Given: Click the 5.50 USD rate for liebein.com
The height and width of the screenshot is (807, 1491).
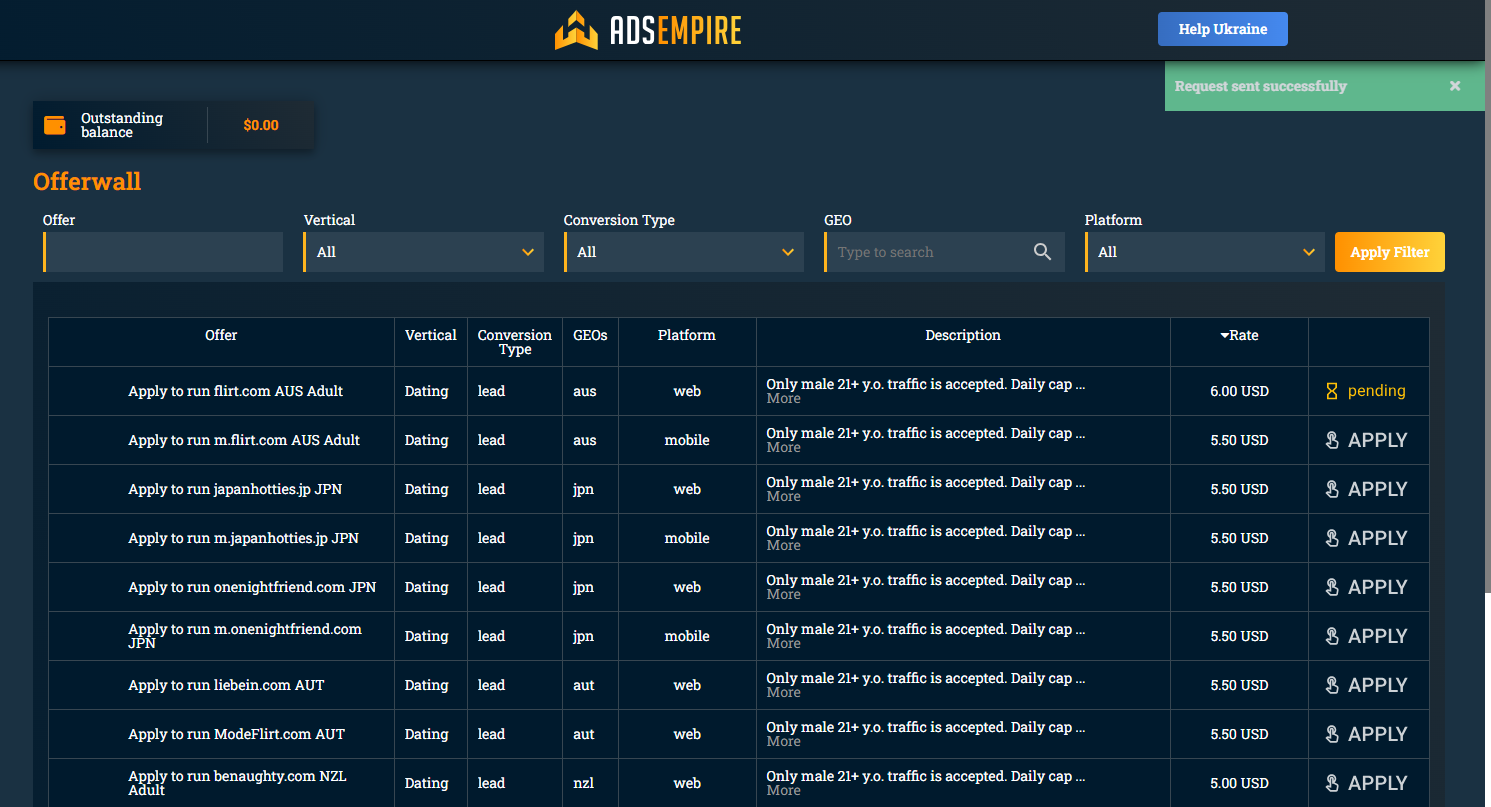Looking at the screenshot, I should click(x=1239, y=685).
